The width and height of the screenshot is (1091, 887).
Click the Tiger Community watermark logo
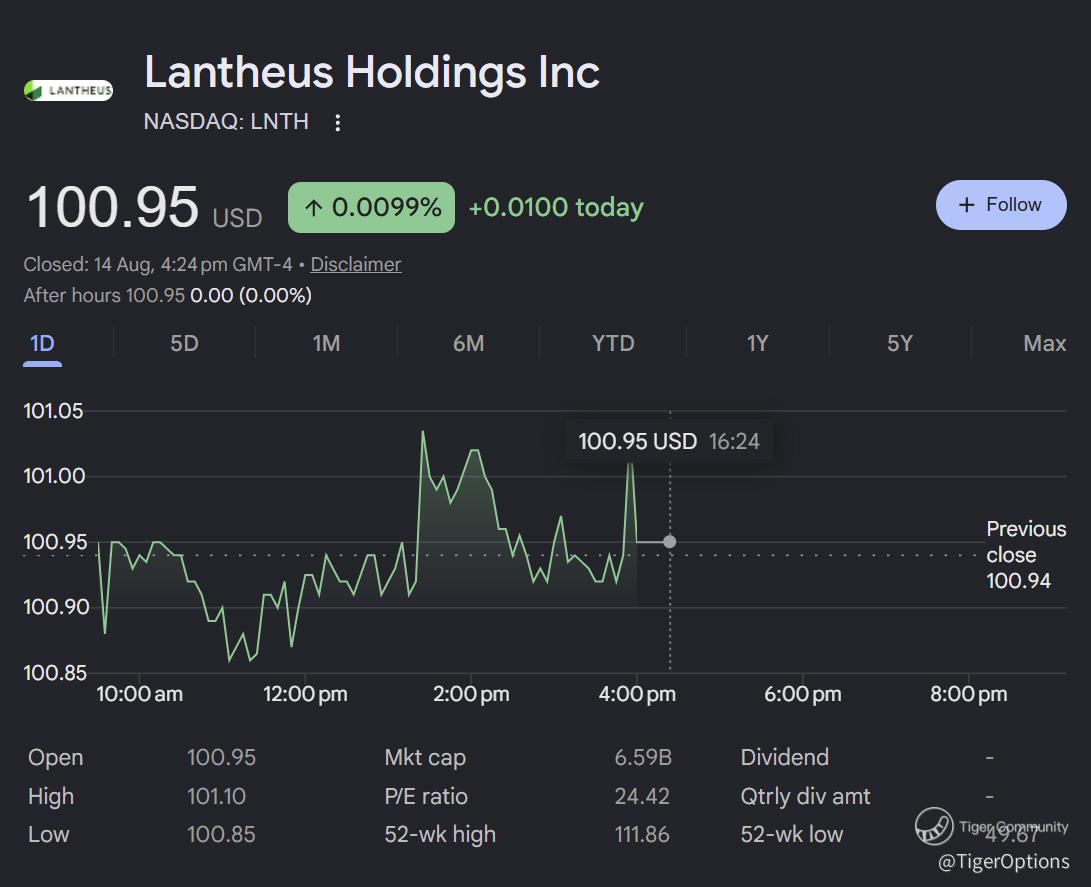[934, 826]
